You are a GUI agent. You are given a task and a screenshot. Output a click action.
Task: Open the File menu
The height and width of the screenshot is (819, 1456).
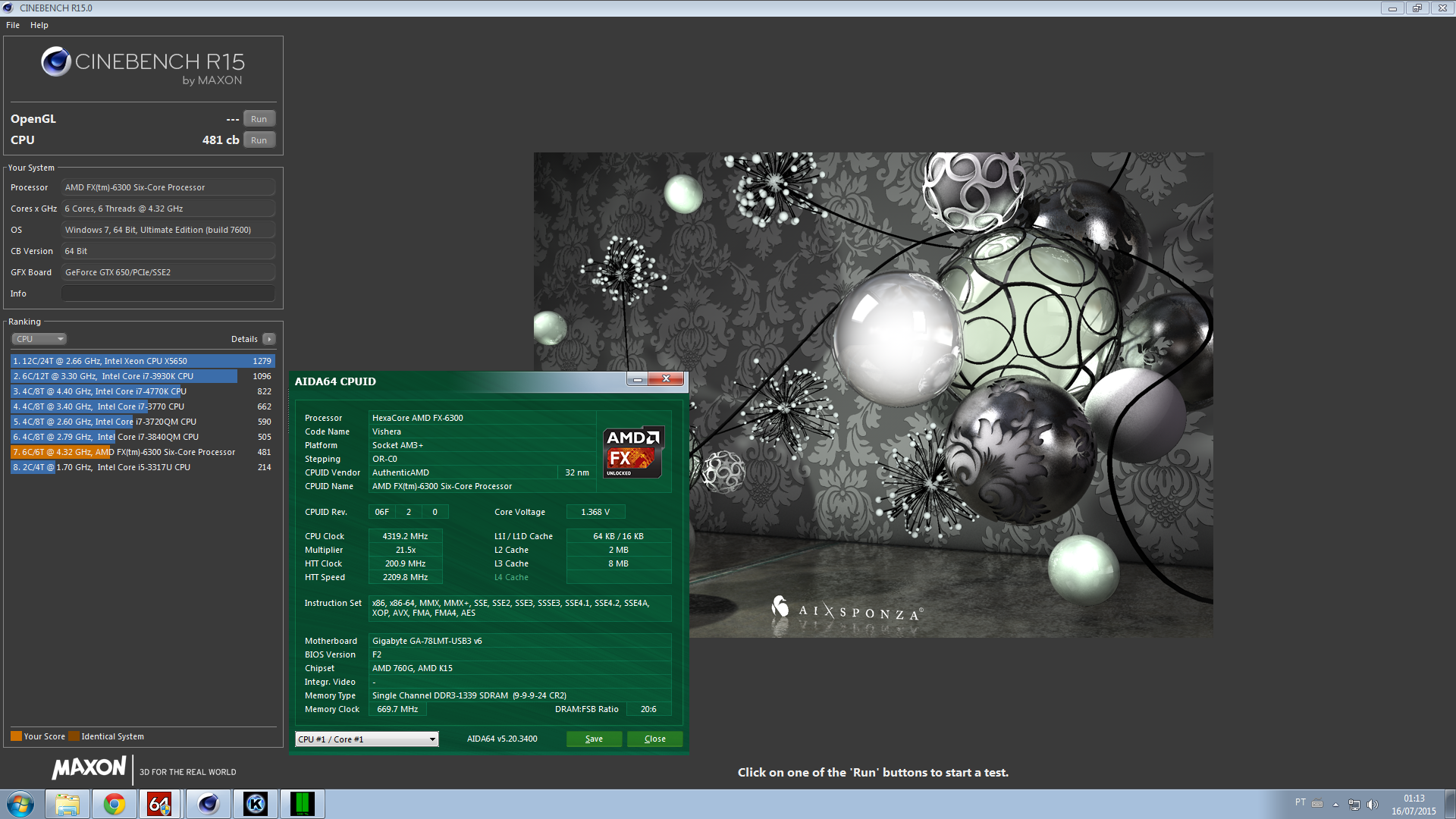pos(13,25)
